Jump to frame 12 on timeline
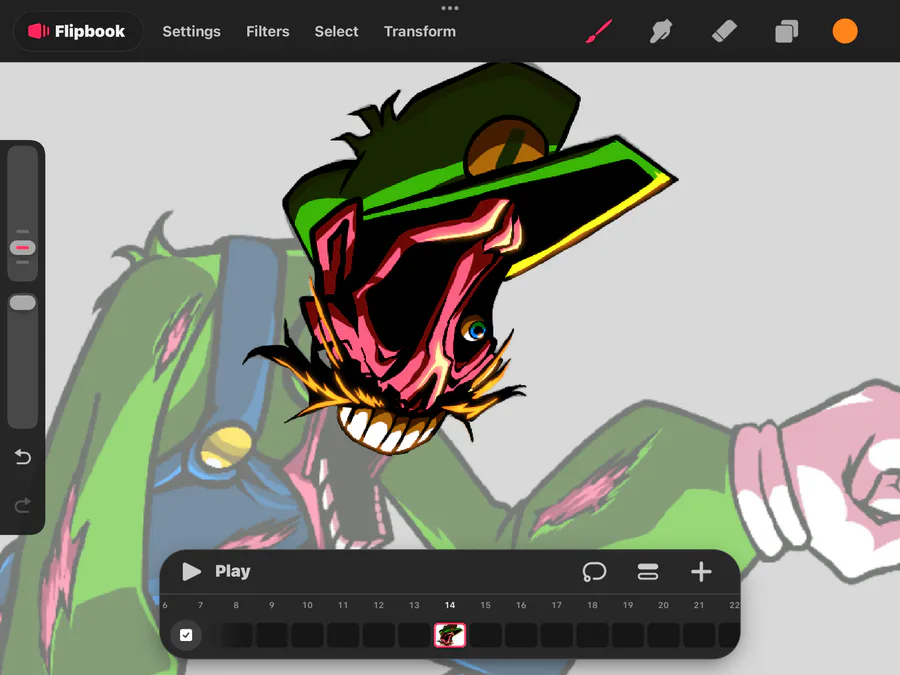 tap(379, 605)
